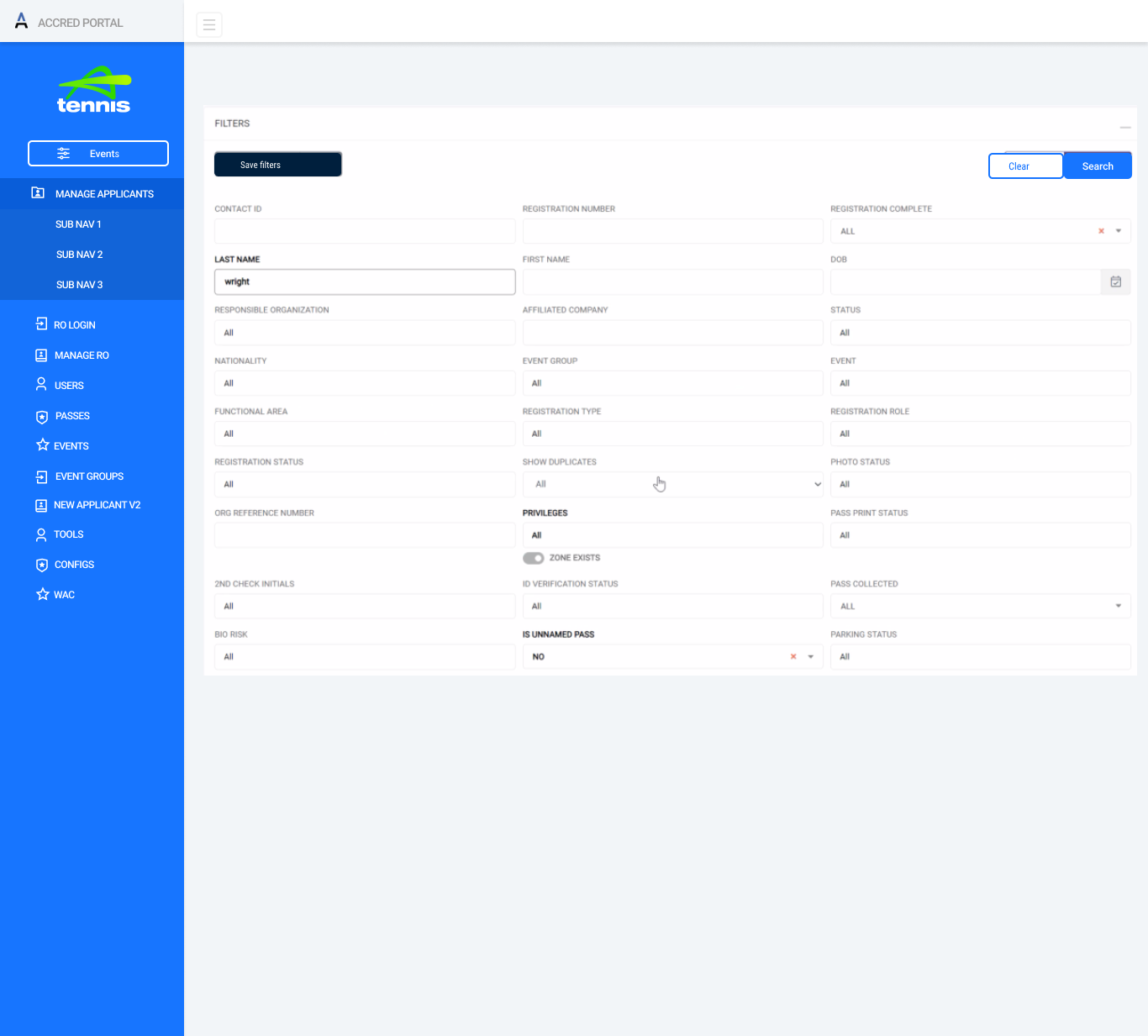This screenshot has width=1148, height=1036.
Task: Select the Passes shield icon
Action: tap(41, 416)
